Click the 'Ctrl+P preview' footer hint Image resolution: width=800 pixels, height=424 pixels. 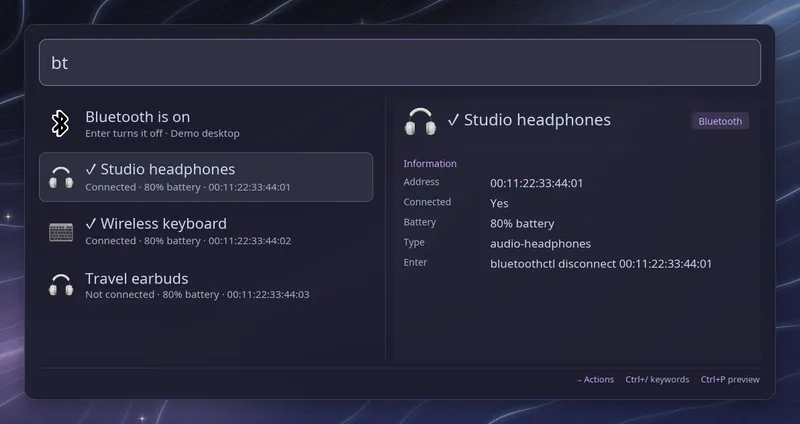coord(730,380)
